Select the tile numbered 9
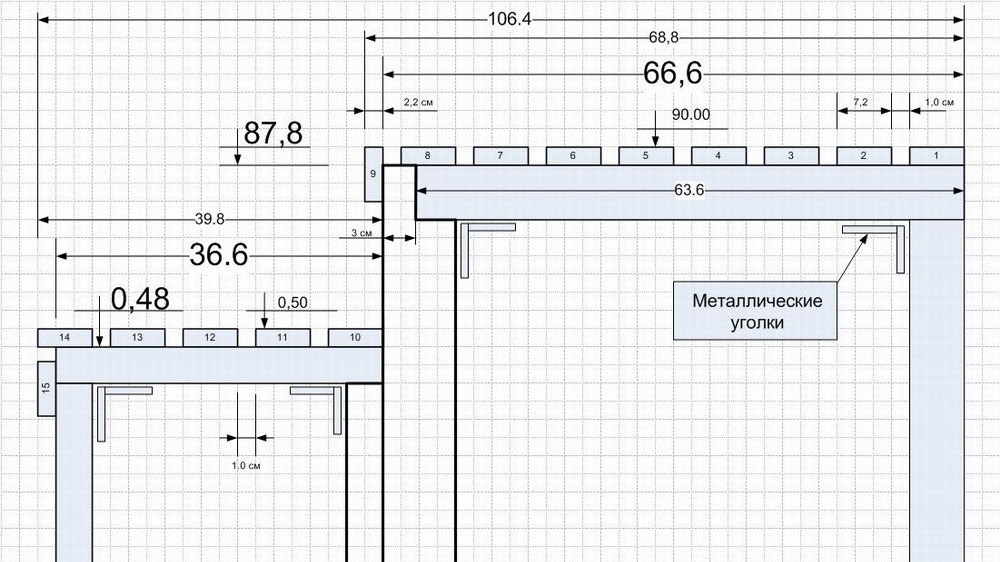 [x=374, y=174]
